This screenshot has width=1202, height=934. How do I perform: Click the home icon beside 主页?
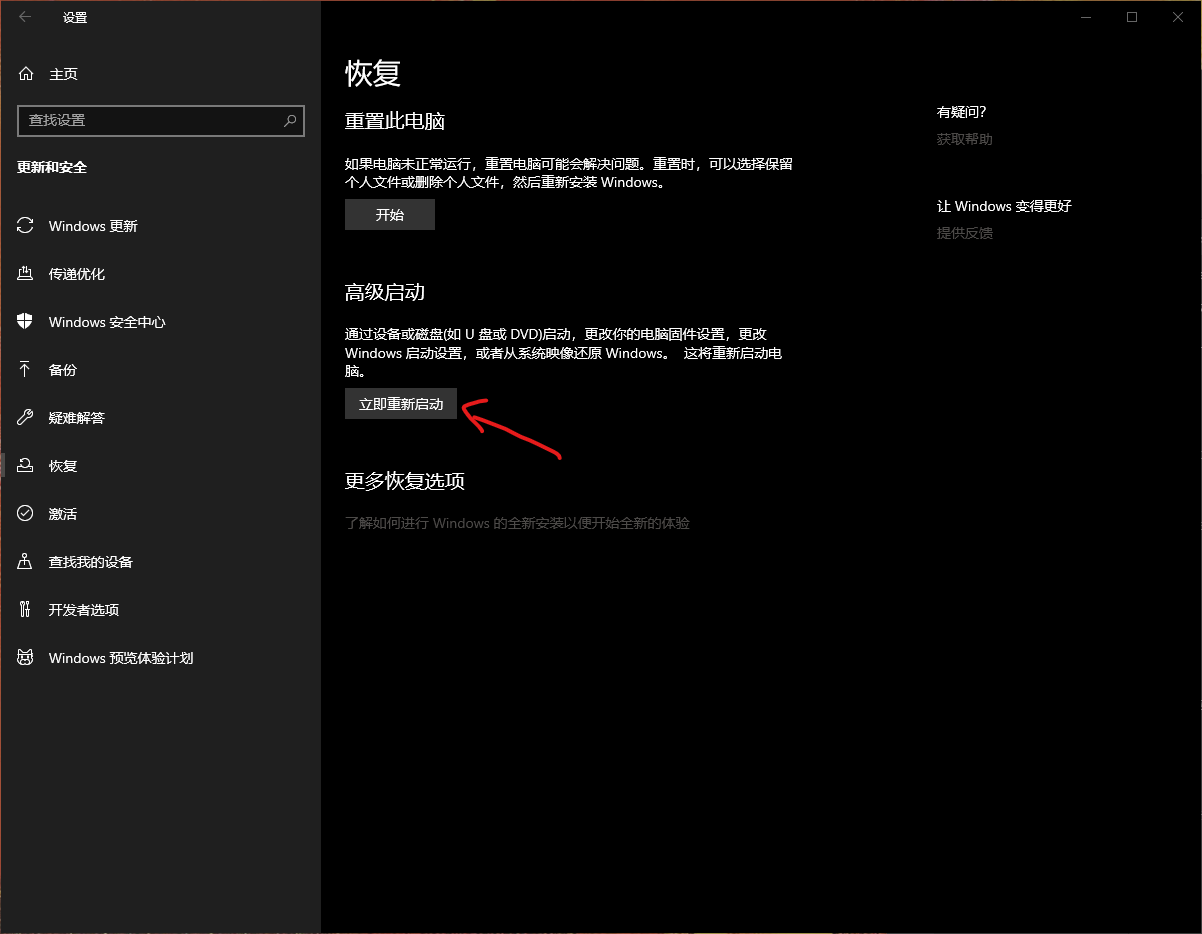(26, 74)
